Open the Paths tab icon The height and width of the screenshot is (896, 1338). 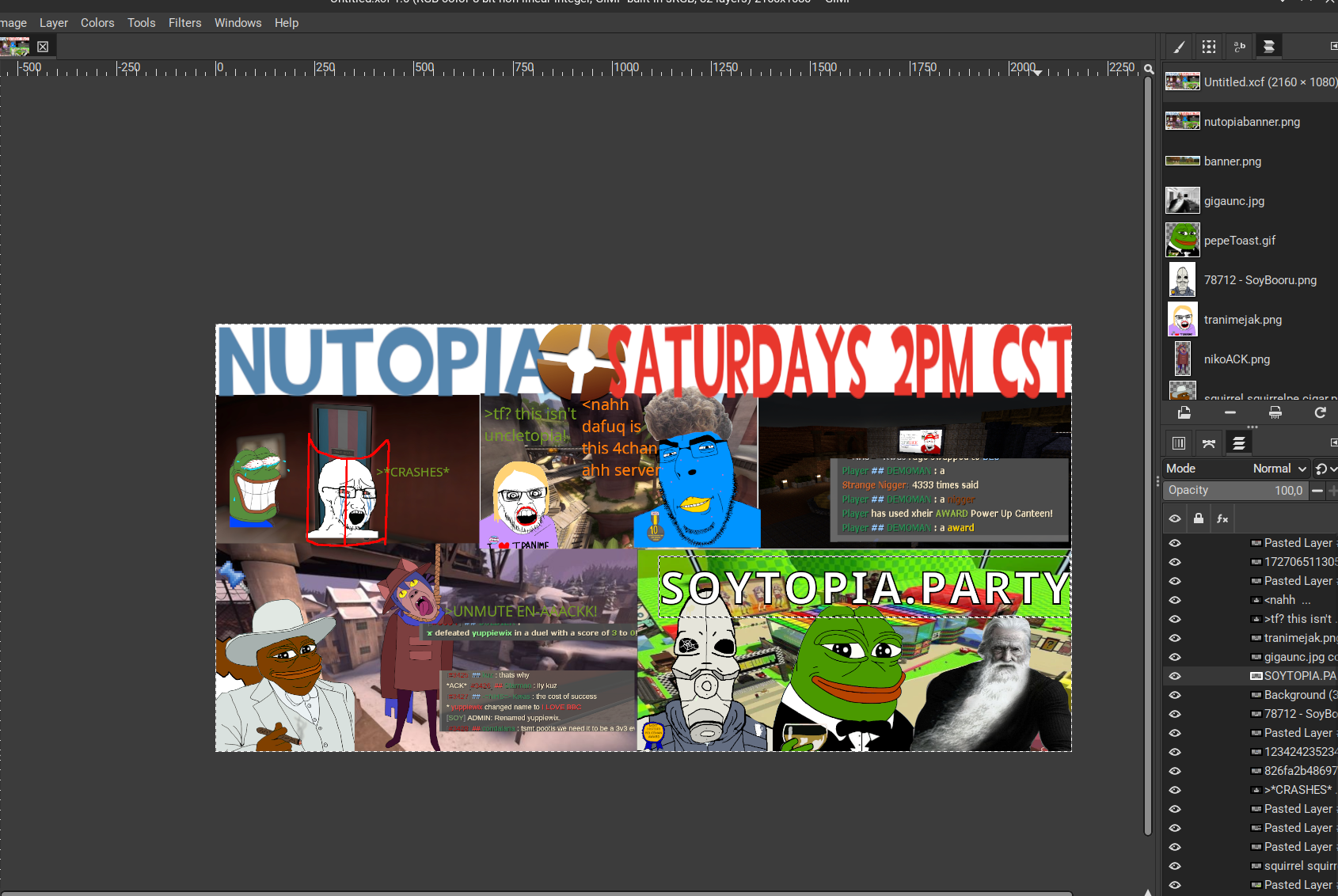point(1209,443)
